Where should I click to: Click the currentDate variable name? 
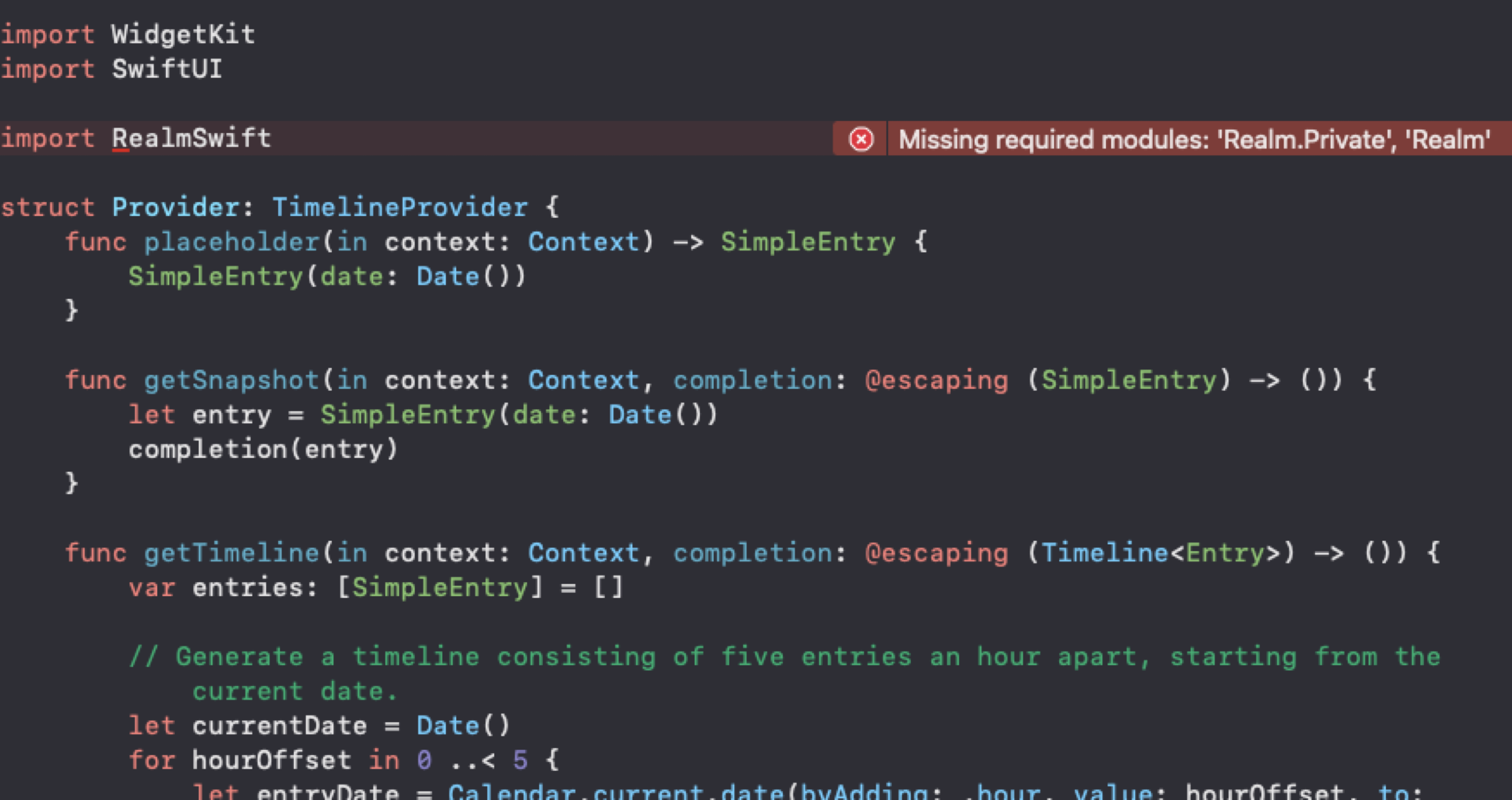point(279,726)
